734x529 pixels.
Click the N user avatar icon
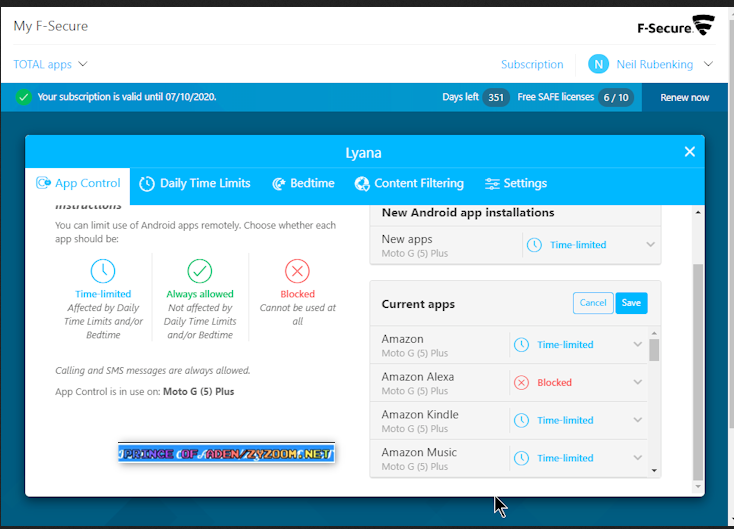coord(598,64)
